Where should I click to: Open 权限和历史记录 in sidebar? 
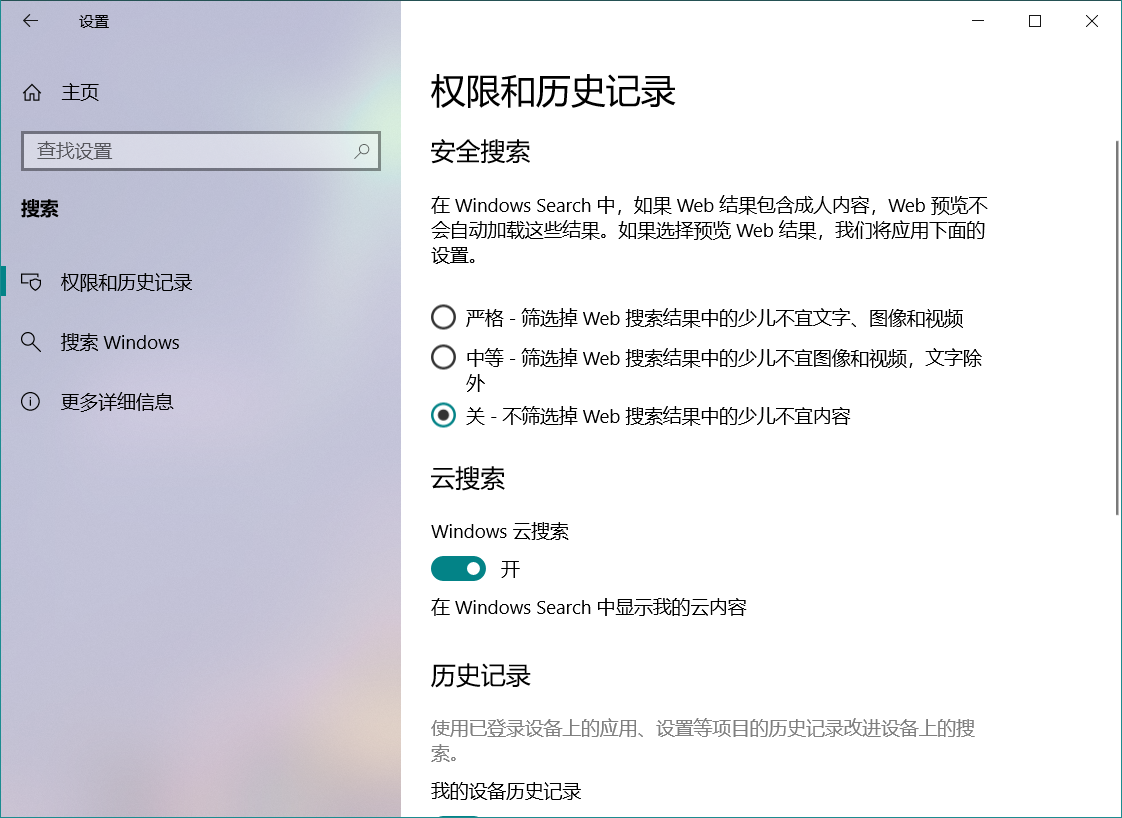pos(200,282)
